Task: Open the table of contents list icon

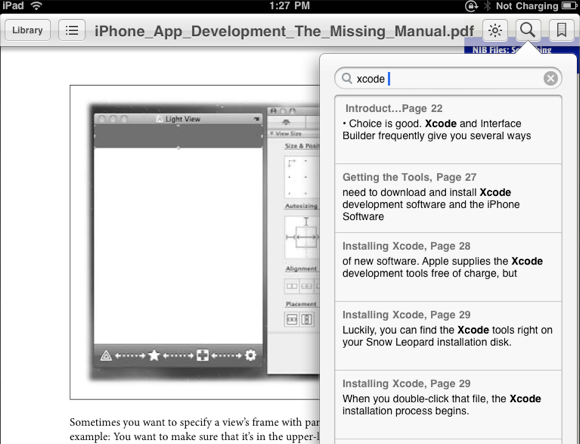Action: point(72,30)
